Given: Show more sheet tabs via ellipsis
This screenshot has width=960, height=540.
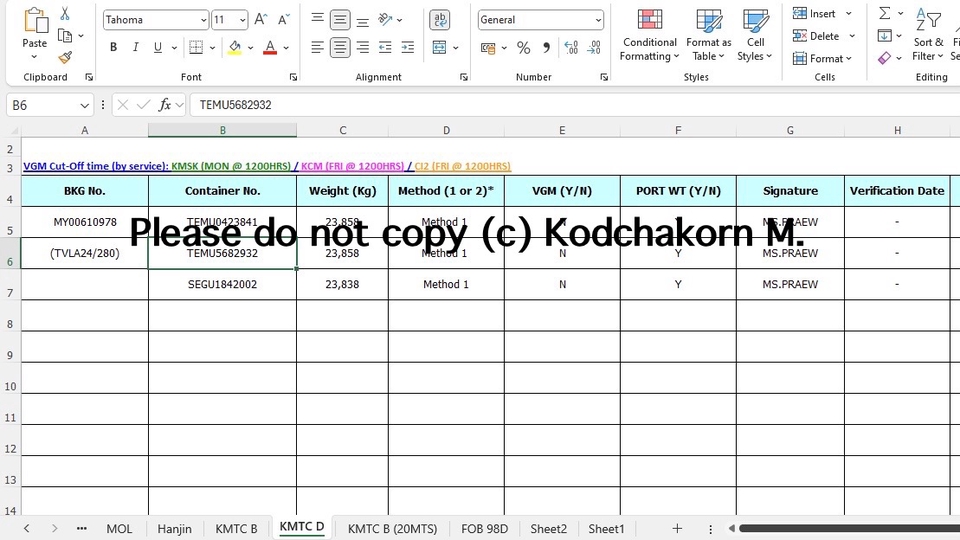Looking at the screenshot, I should pos(81,528).
